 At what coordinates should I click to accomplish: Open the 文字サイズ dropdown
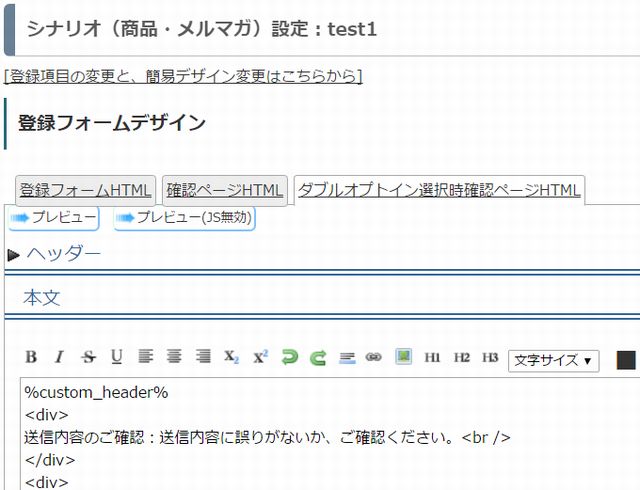tap(554, 361)
